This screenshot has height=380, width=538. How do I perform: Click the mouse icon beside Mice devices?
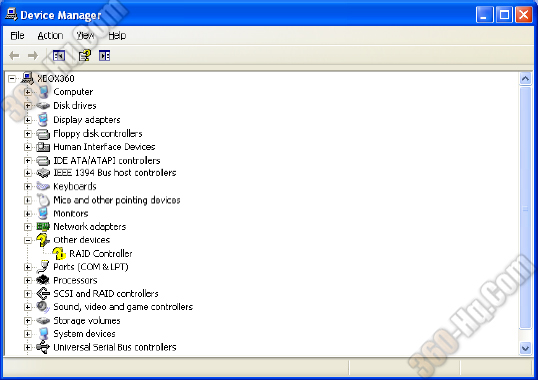[x=43, y=200]
